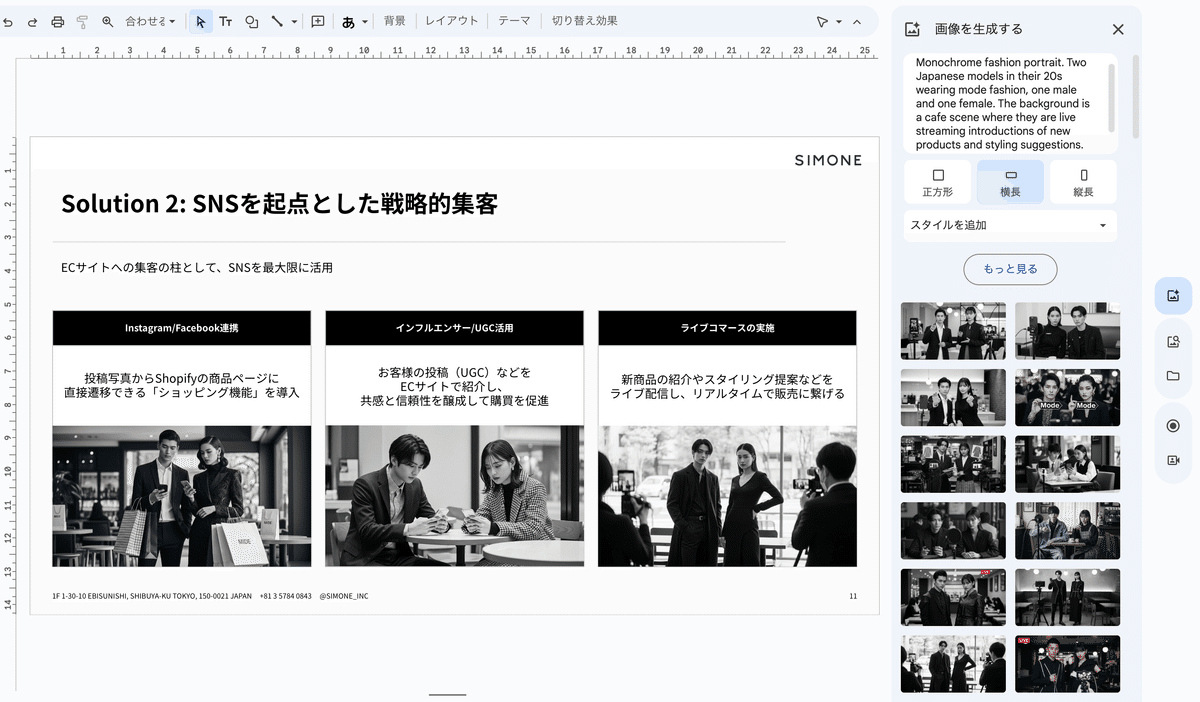Open the テーマ theme option
Viewport: 1200px width, 702px height.
[x=514, y=21]
